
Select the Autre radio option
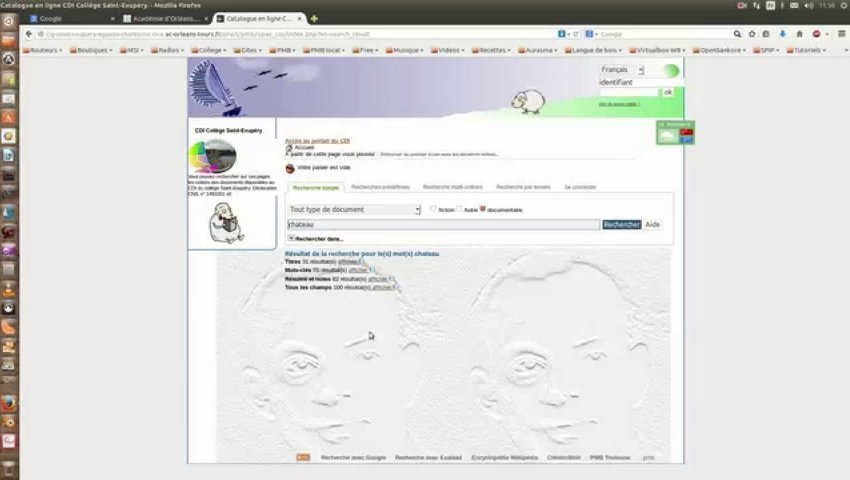coord(459,209)
